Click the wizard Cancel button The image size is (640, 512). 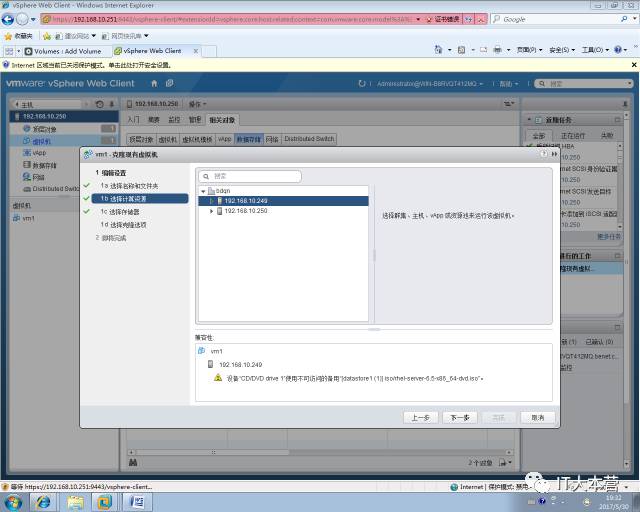click(x=538, y=418)
